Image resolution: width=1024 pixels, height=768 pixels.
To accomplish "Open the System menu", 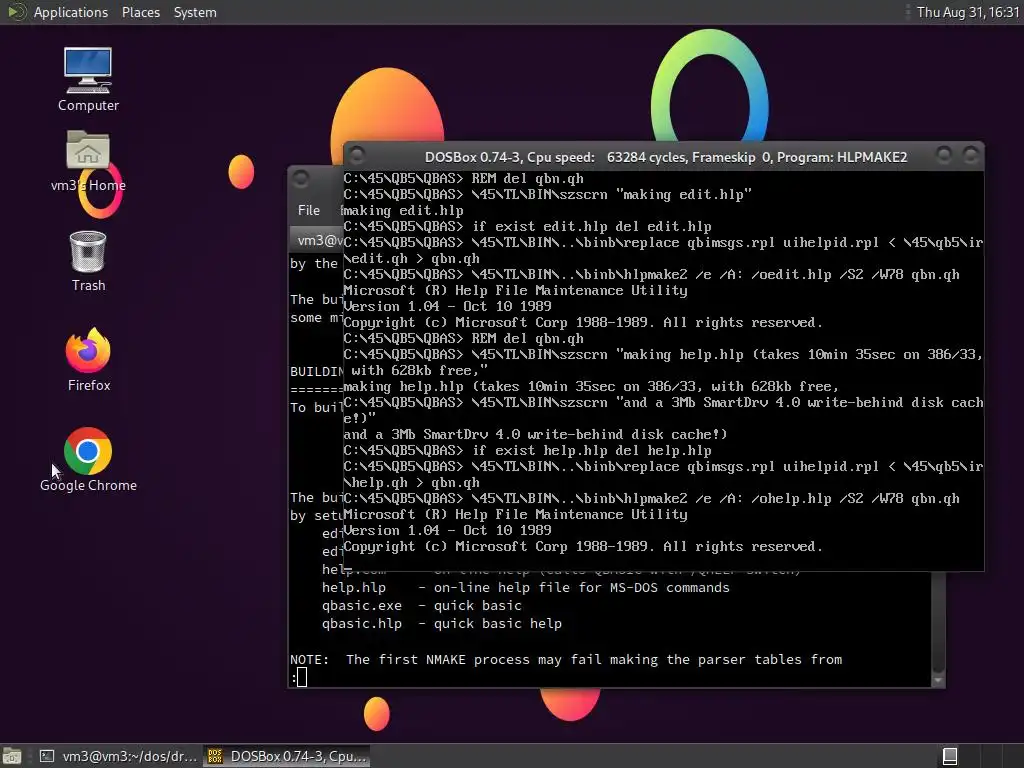I will 195,12.
